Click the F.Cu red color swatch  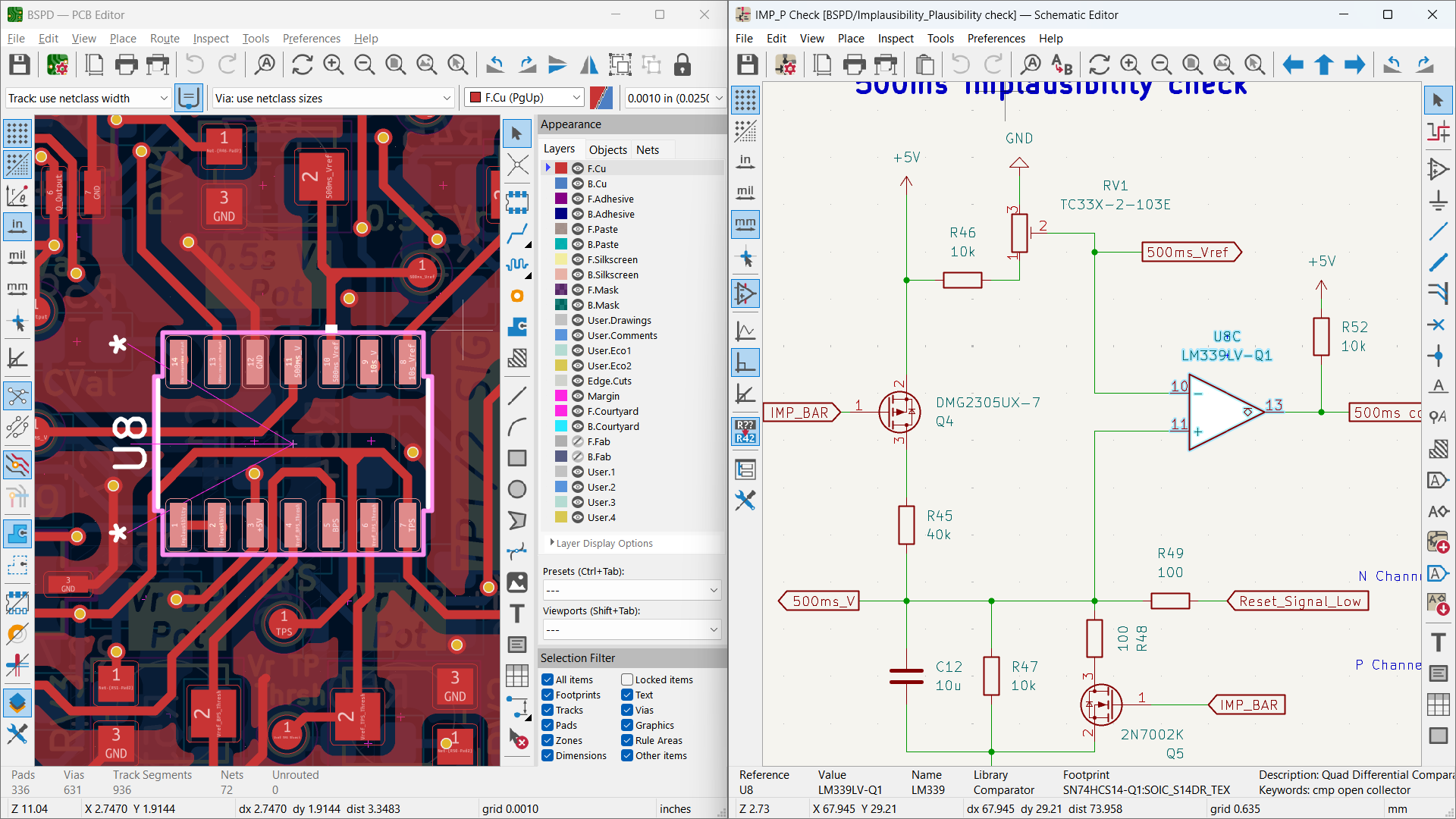click(x=561, y=168)
